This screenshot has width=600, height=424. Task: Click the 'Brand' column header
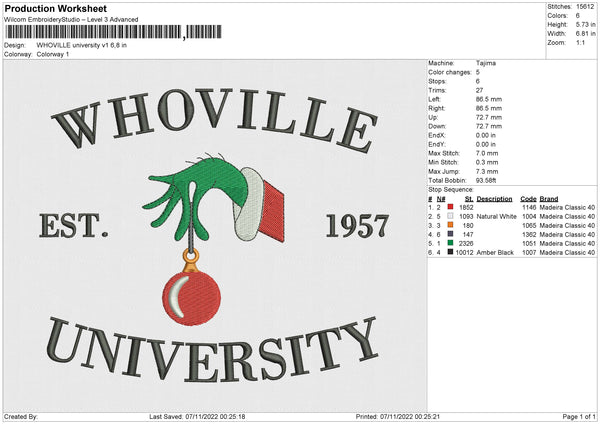point(549,199)
